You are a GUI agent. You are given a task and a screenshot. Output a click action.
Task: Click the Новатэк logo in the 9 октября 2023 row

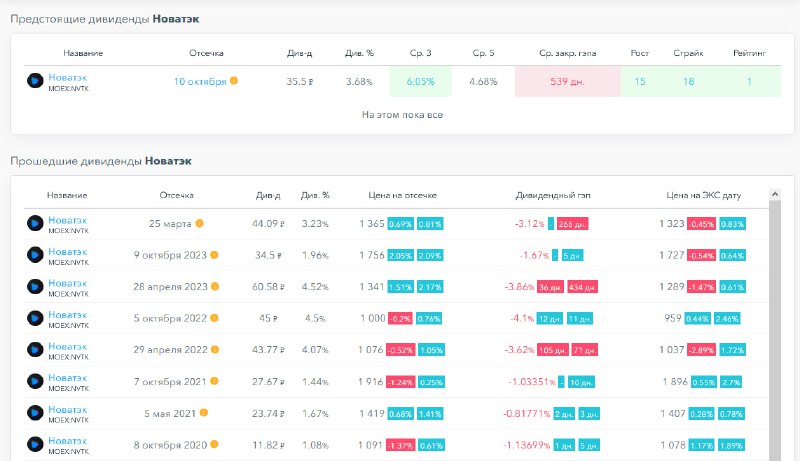coord(35,255)
